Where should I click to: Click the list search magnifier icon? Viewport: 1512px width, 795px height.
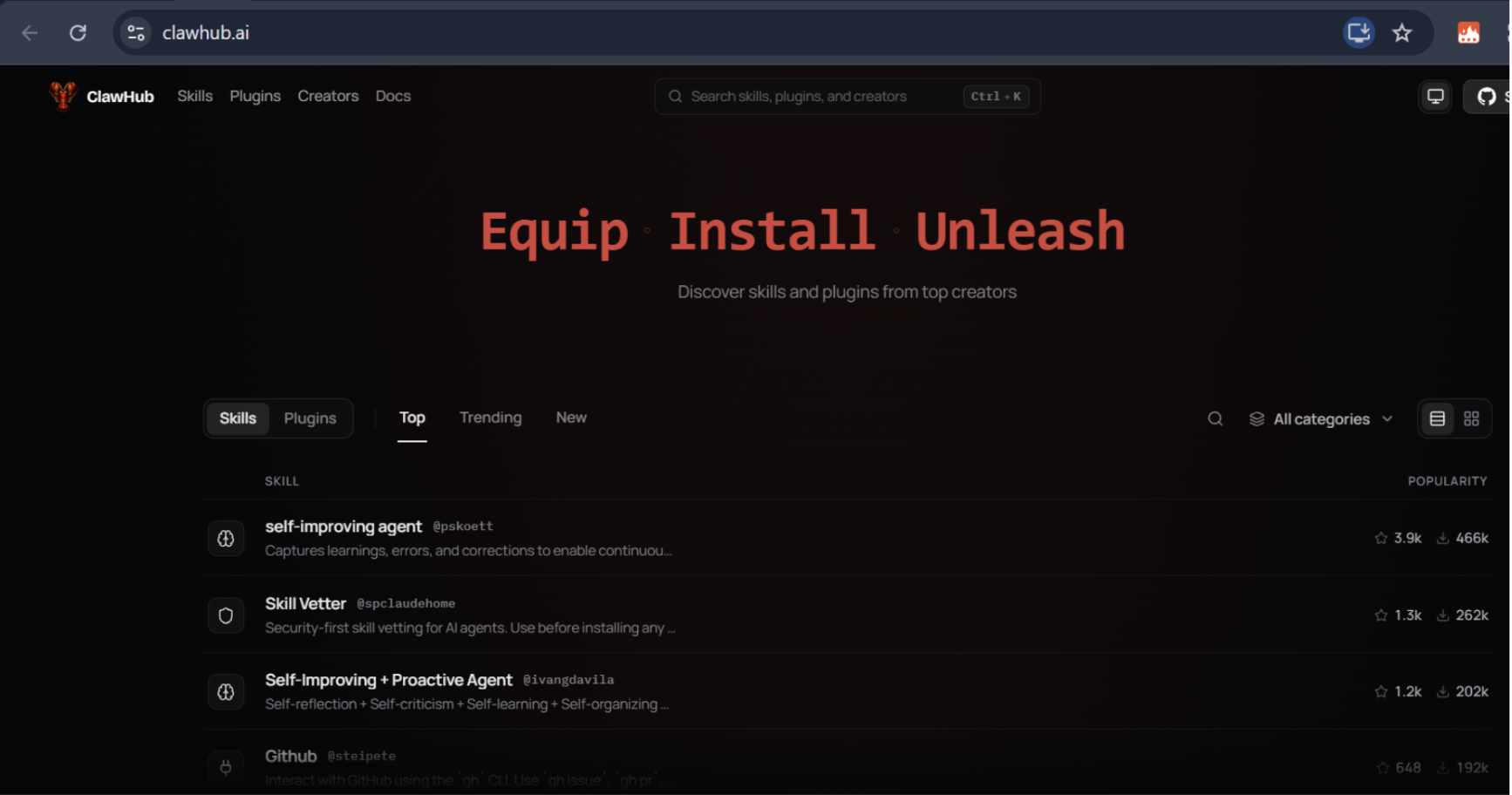tap(1216, 419)
